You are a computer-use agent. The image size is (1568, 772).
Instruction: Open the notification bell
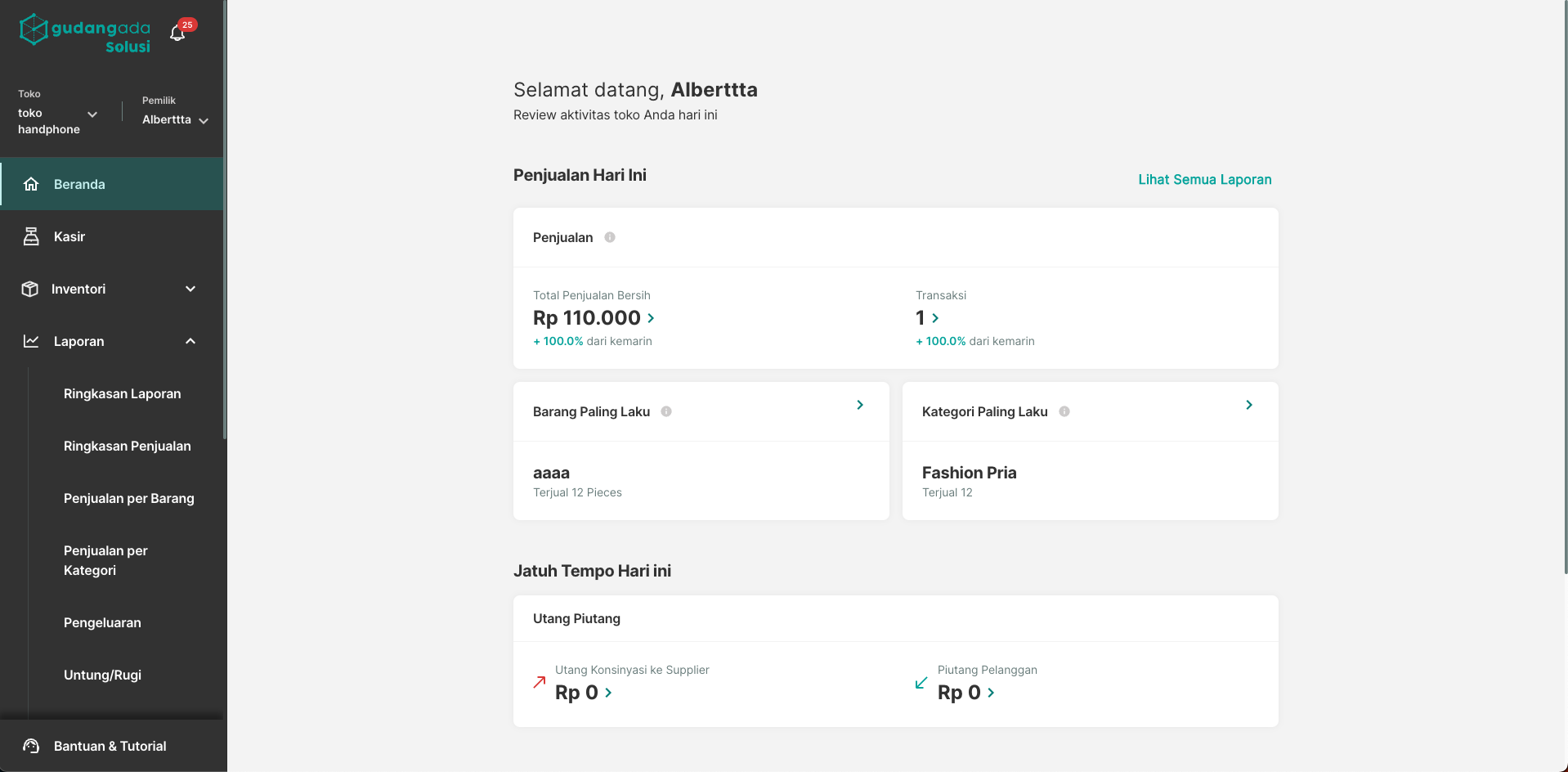point(177,33)
